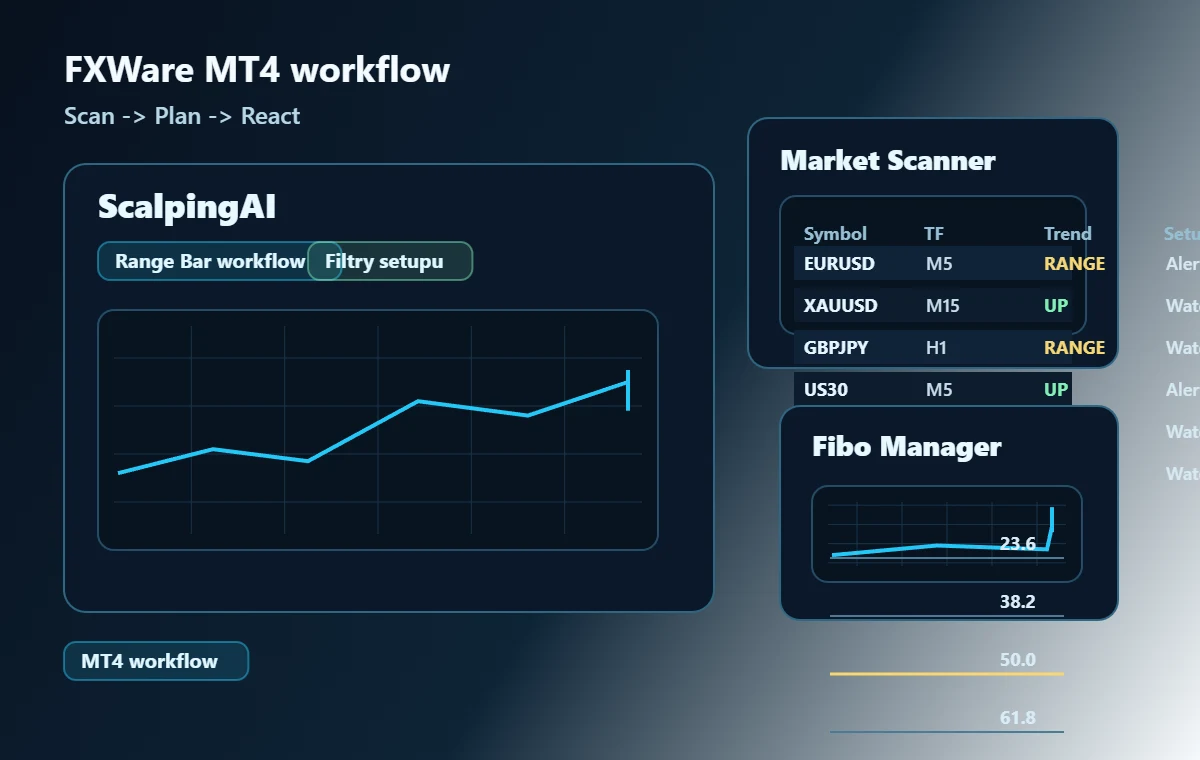Image resolution: width=1200 pixels, height=760 pixels.
Task: Click the 61.8 Fibonacci level label
Action: [1018, 718]
